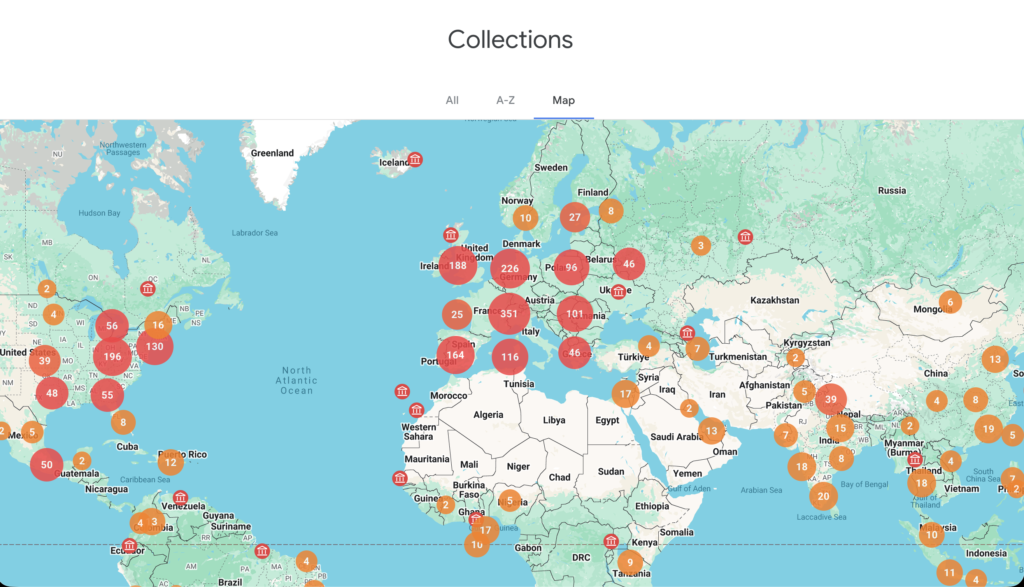Open the museum icon near Kenya

(611, 541)
